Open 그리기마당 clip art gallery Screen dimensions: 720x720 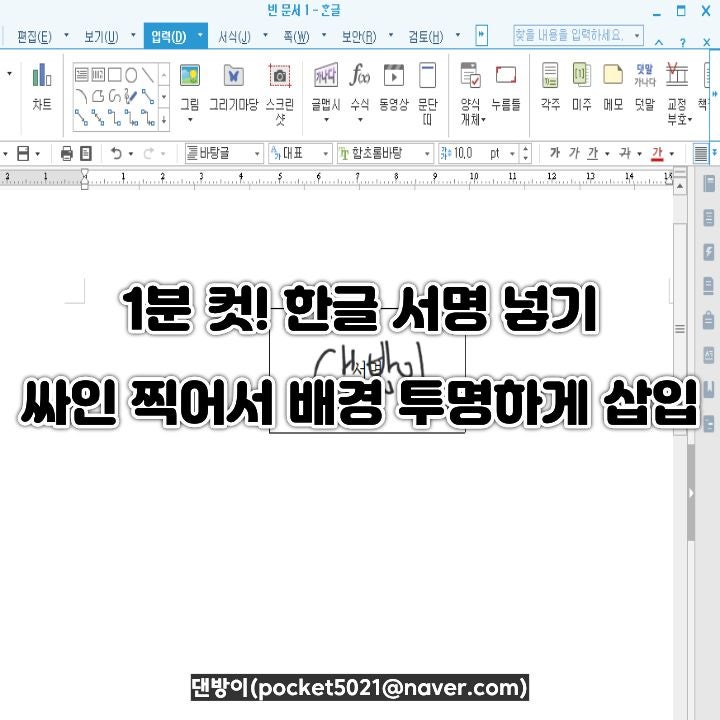233,87
